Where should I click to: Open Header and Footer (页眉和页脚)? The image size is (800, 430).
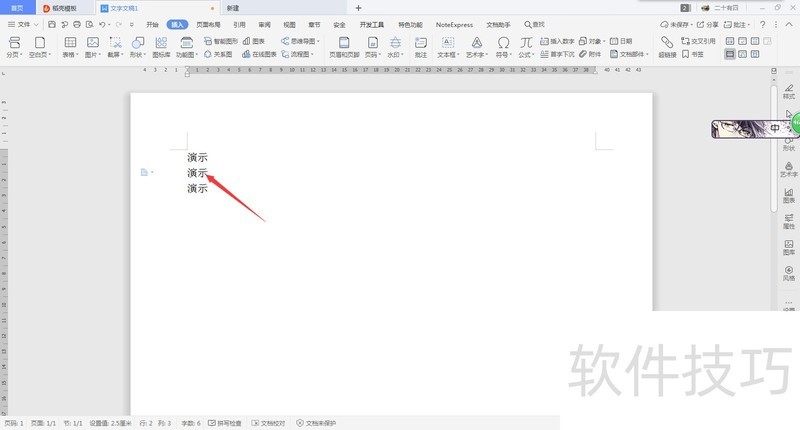[x=344, y=46]
